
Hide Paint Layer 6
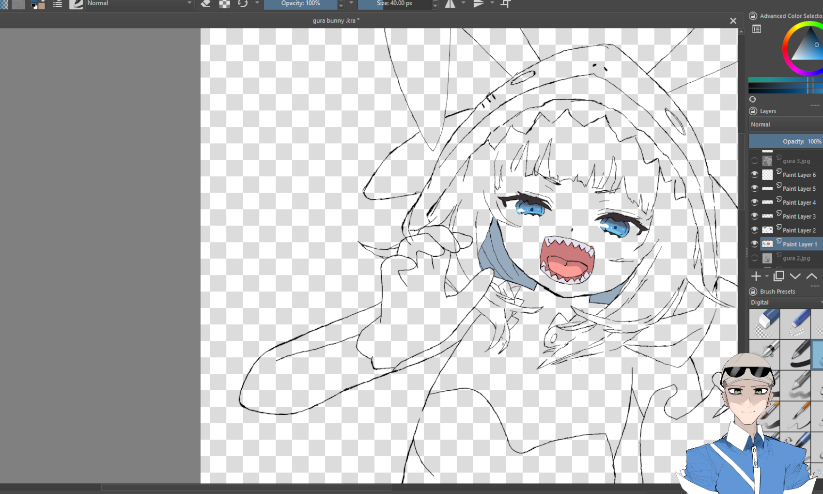tap(754, 174)
